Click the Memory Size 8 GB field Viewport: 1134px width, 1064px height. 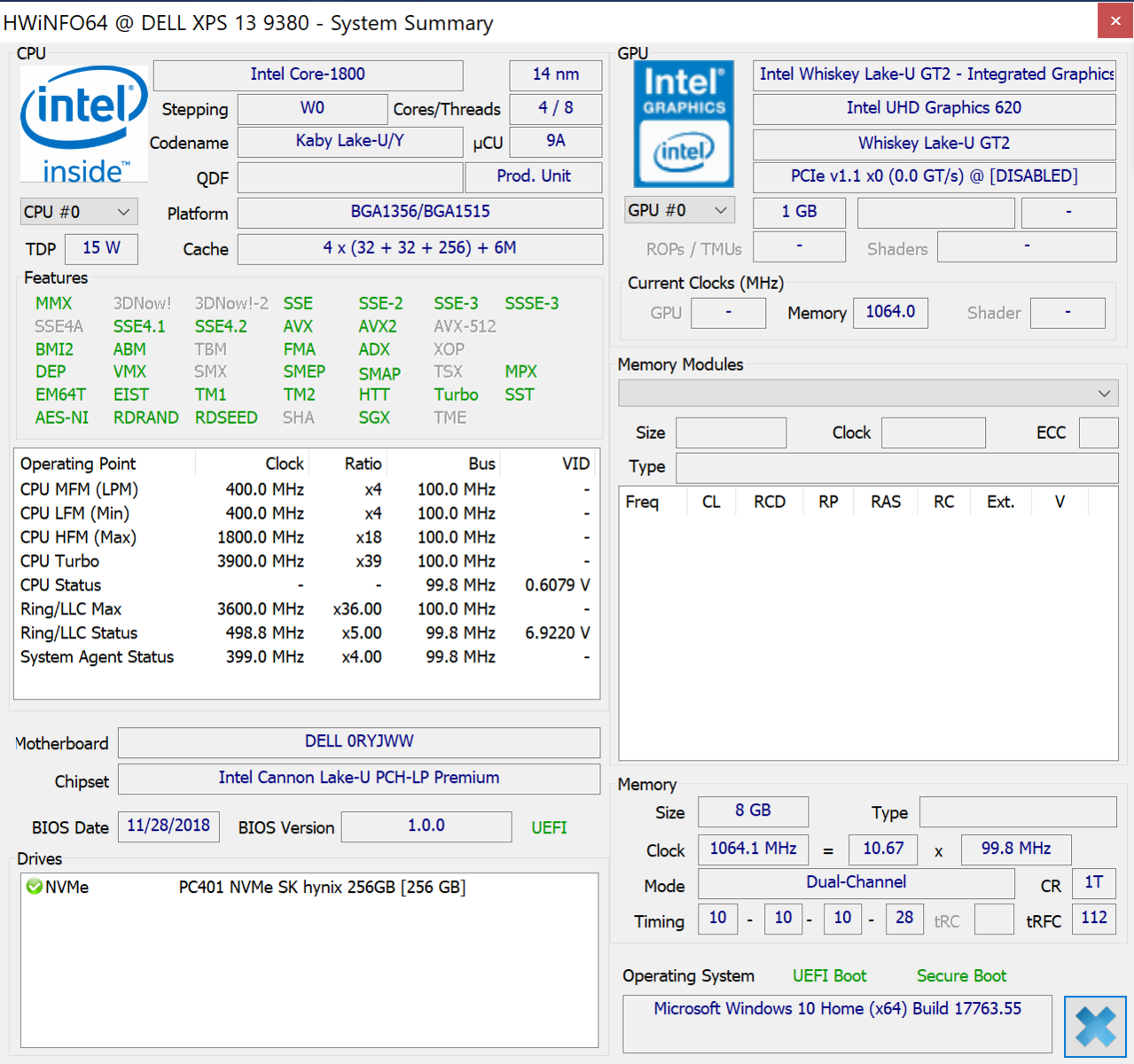[753, 811]
